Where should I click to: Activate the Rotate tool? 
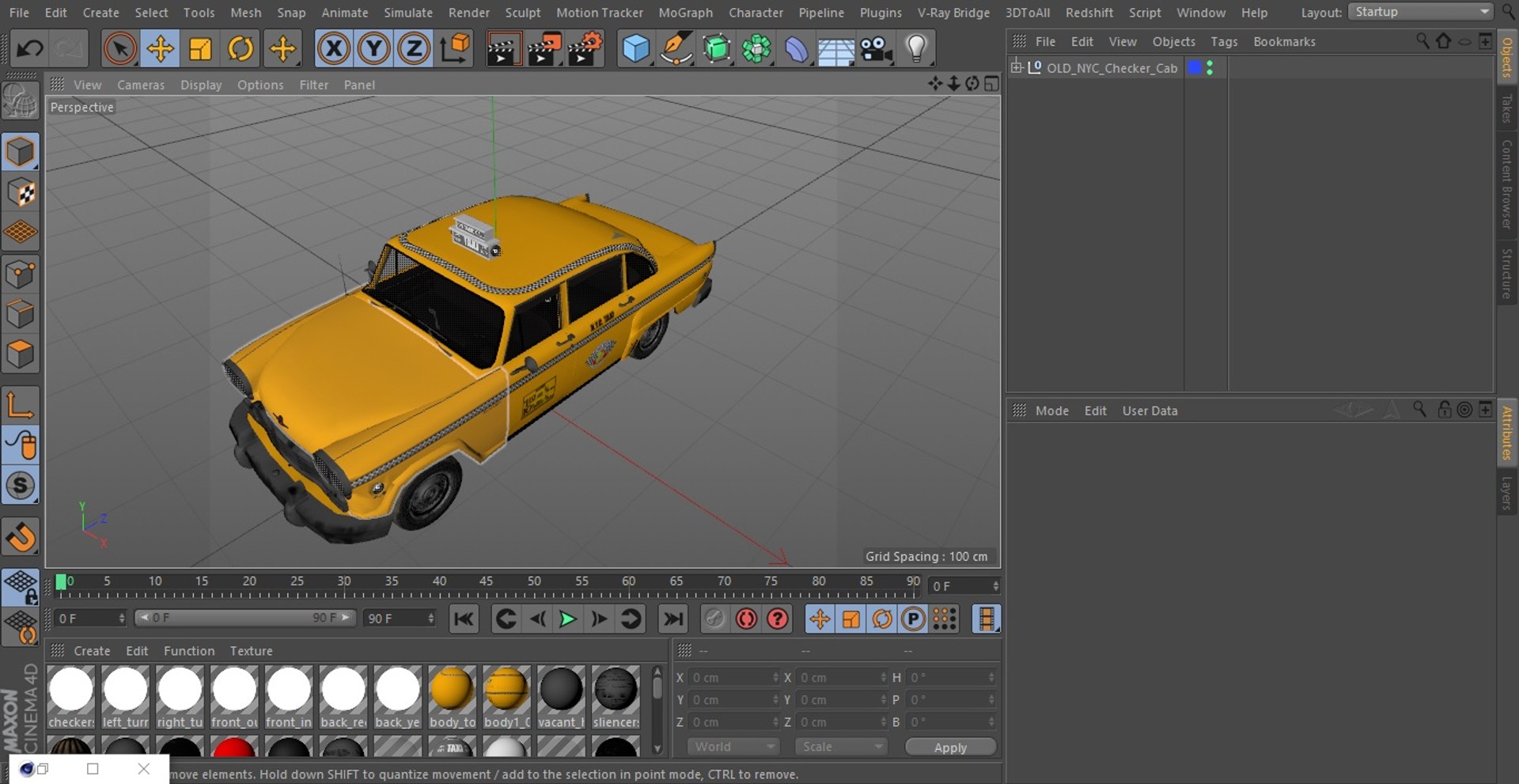[241, 49]
